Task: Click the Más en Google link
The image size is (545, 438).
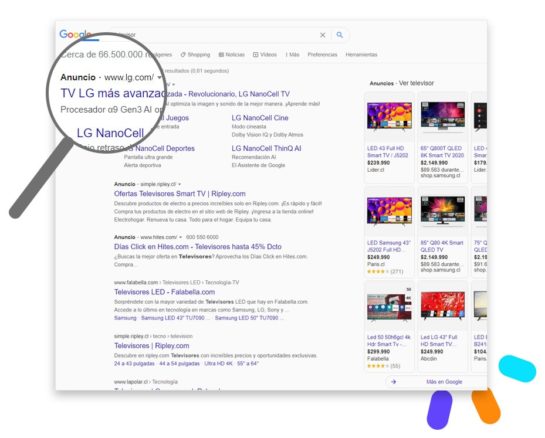Action: (x=444, y=382)
